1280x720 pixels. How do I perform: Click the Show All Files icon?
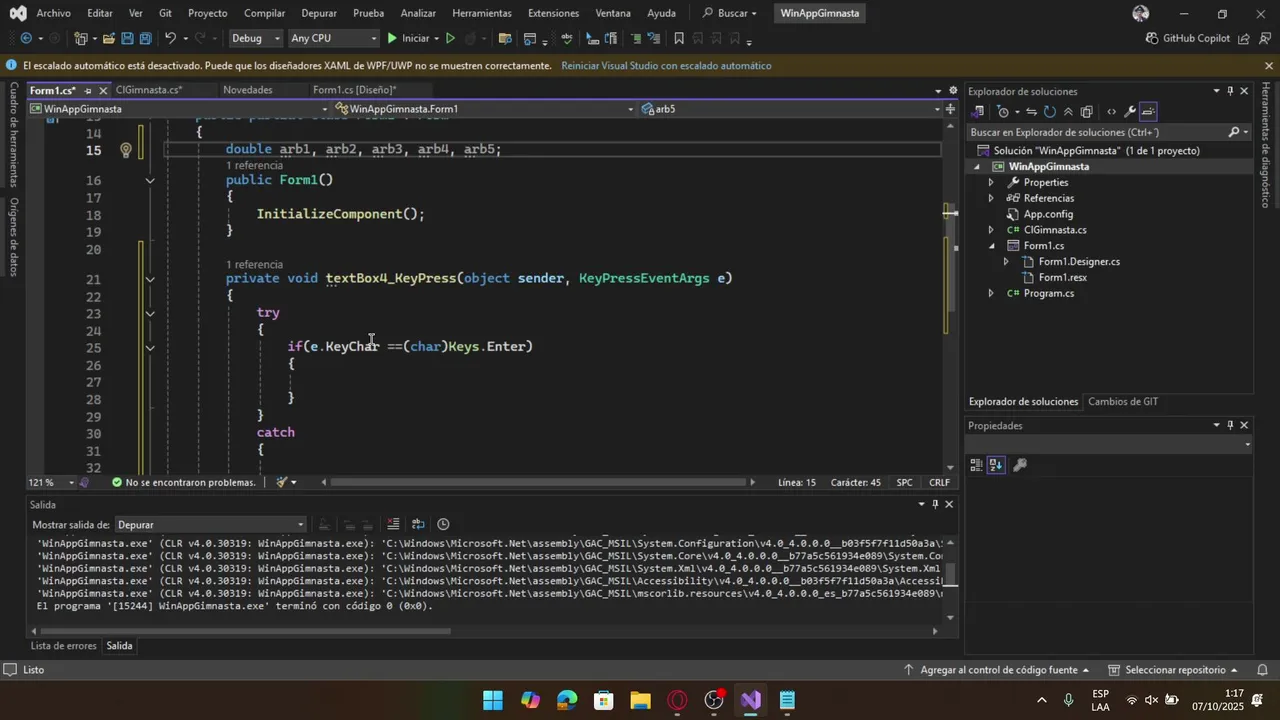pyautogui.click(x=1089, y=111)
